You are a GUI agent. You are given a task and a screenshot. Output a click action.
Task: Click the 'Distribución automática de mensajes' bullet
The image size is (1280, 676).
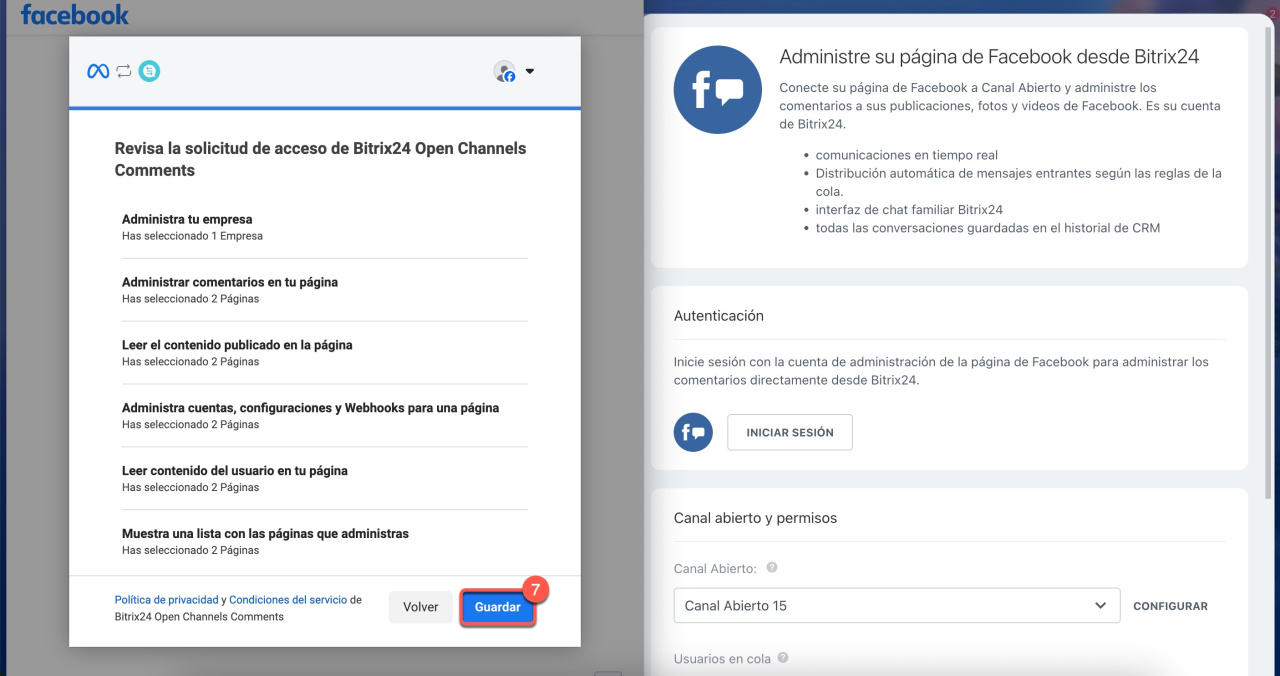coord(1019,182)
